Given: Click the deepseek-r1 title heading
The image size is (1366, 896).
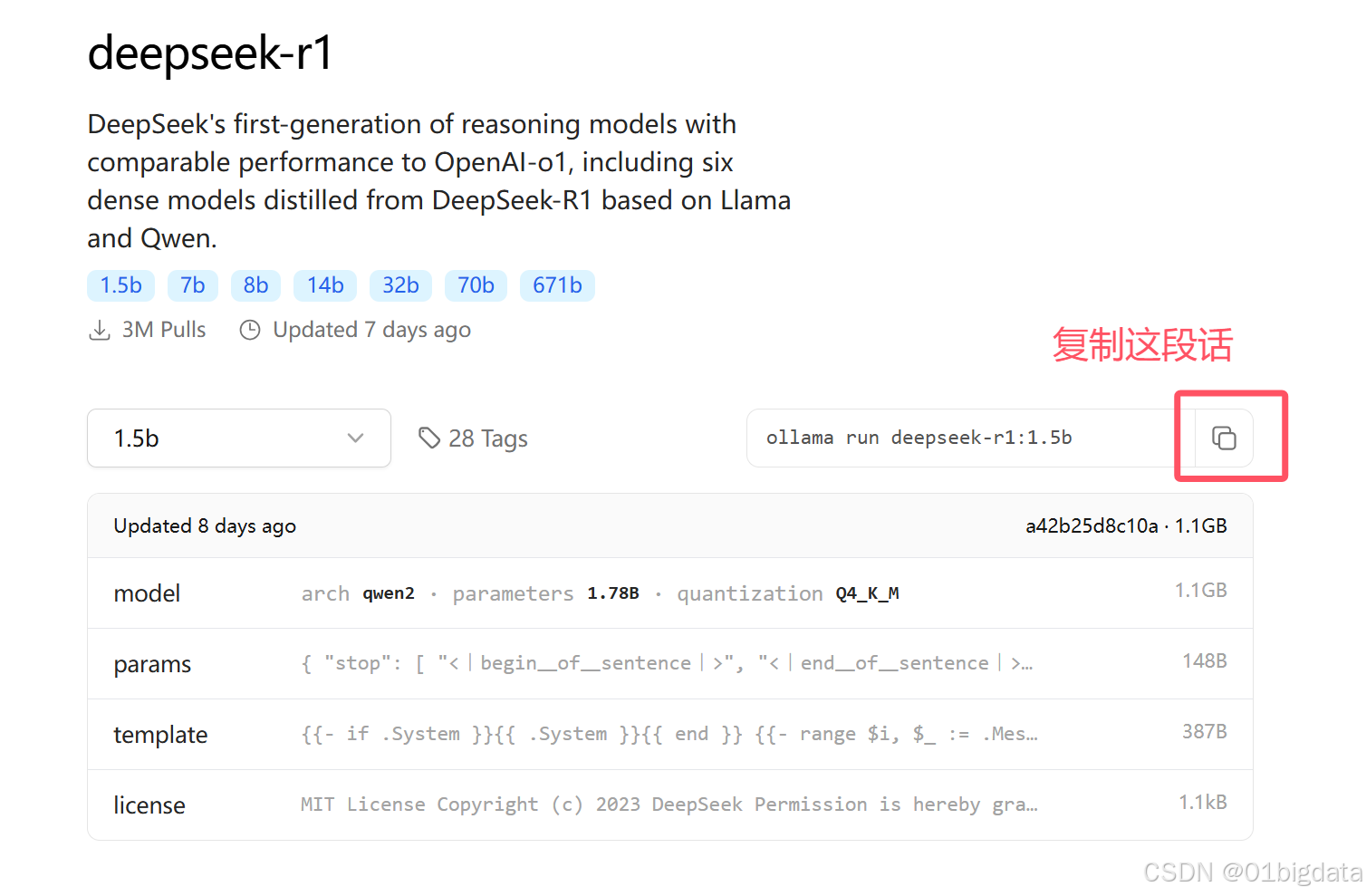Looking at the screenshot, I should pyautogui.click(x=210, y=54).
